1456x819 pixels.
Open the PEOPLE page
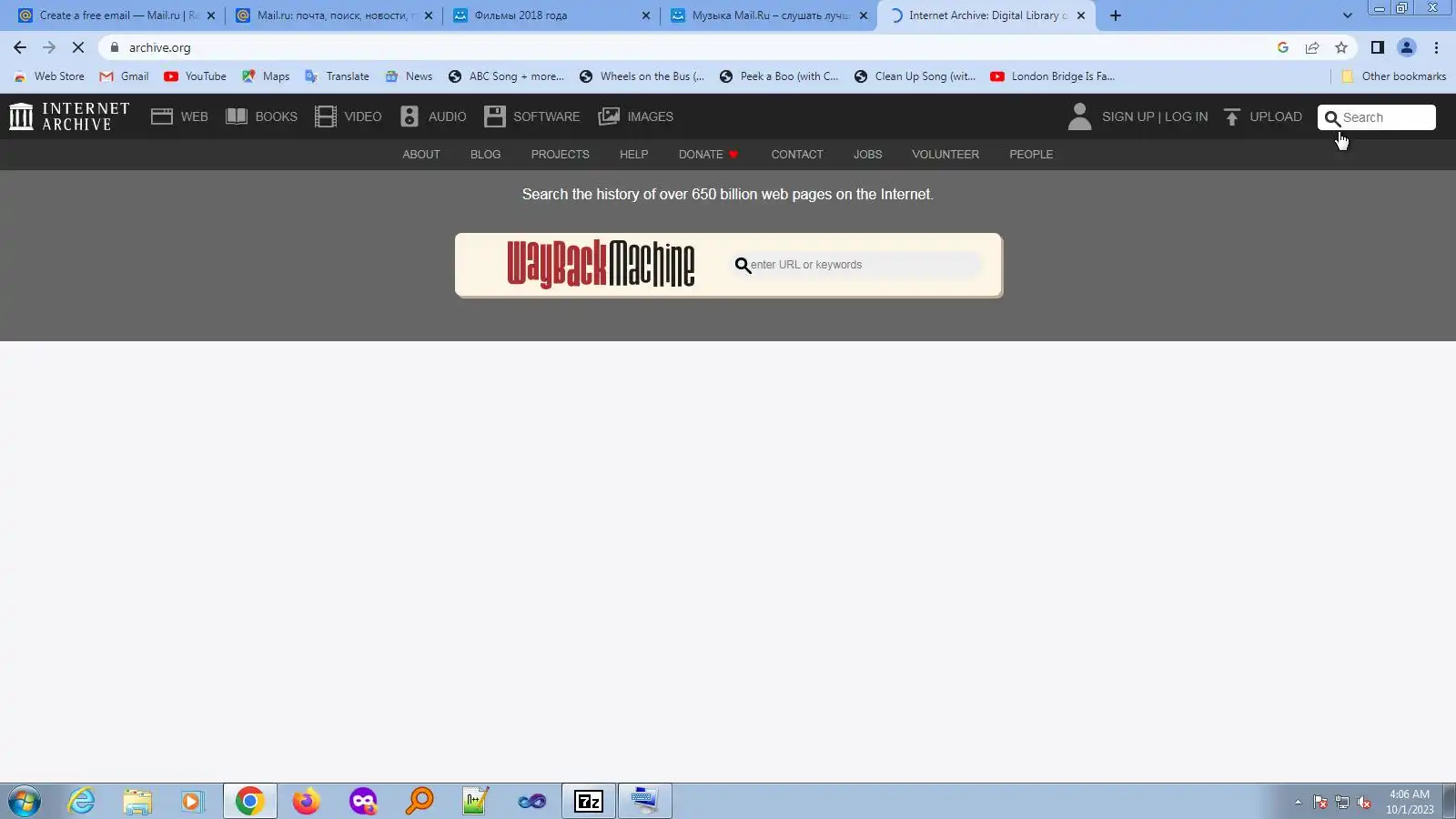pos(1031,155)
